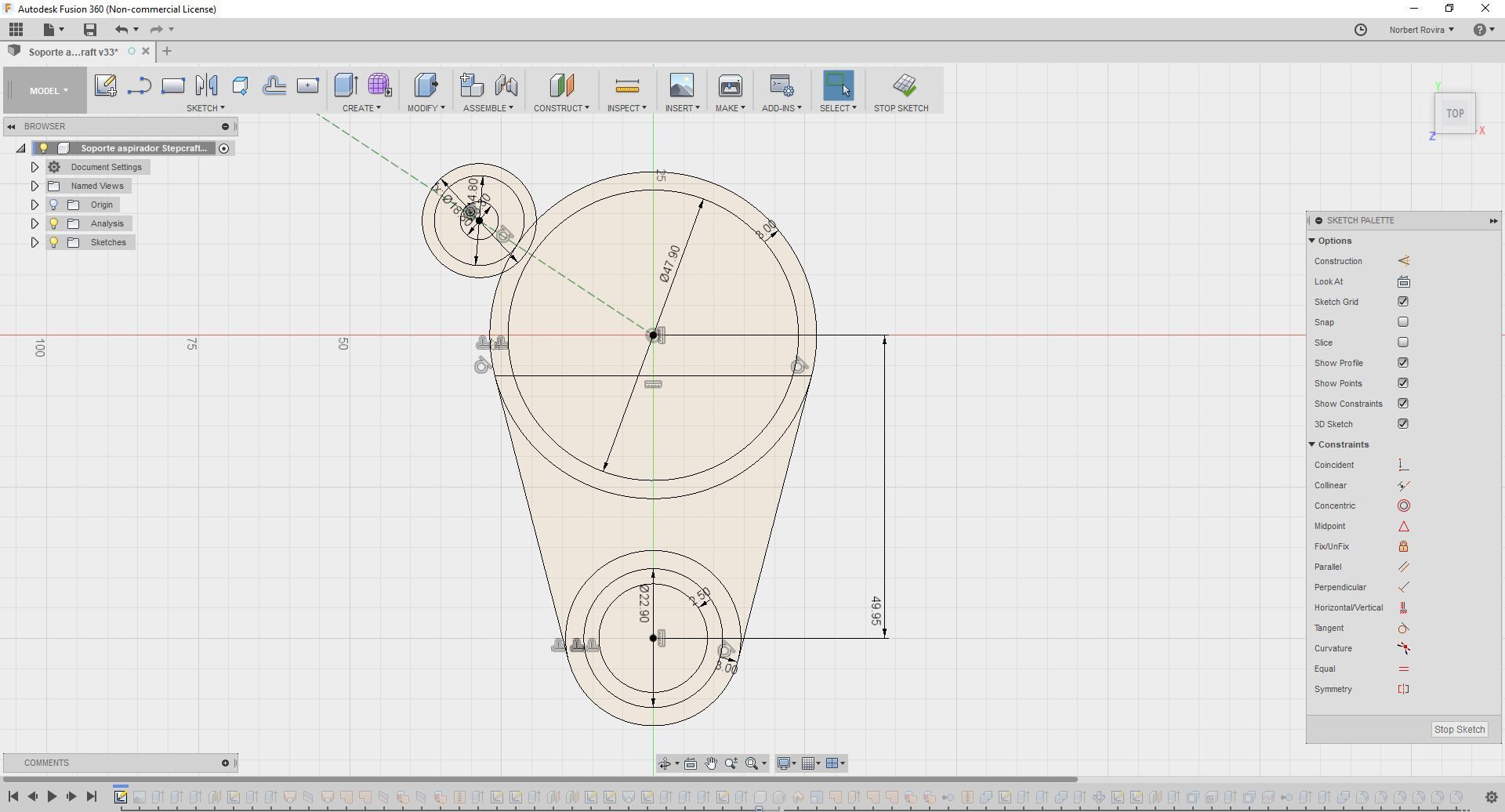Screen dimensions: 1505x812
Task: Click the Insert image icon
Action: [x=681, y=85]
